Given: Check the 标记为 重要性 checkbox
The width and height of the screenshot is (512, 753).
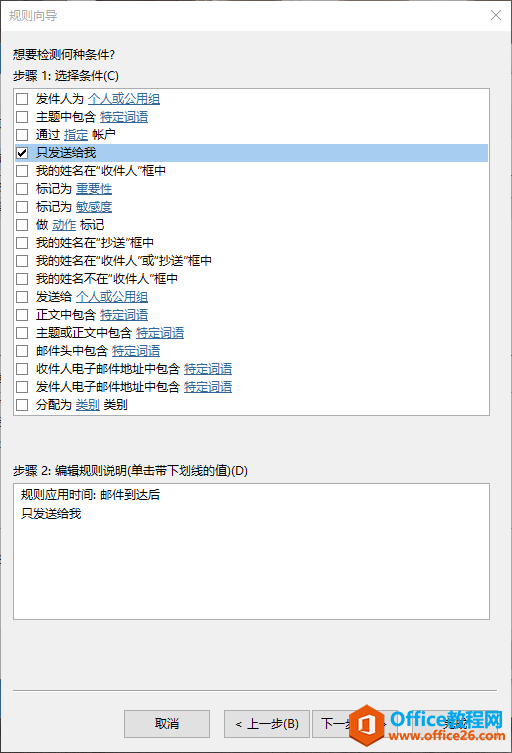Looking at the screenshot, I should (x=22, y=189).
